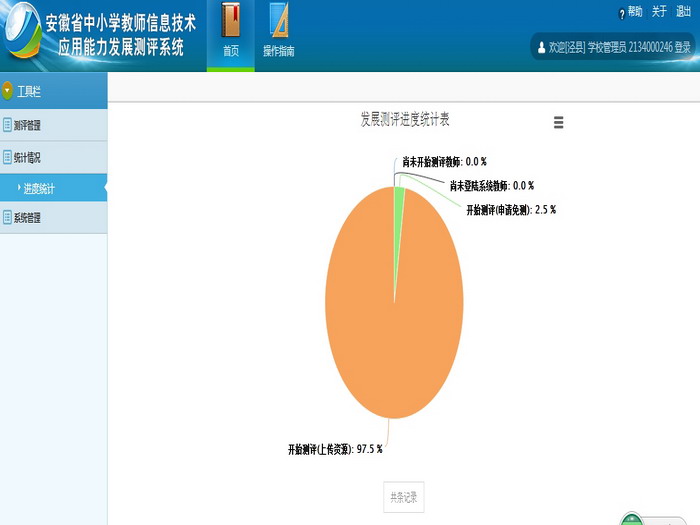The image size is (700, 525).
Task: Click the user avatar icon beside 欢迎
Action: tap(541, 47)
